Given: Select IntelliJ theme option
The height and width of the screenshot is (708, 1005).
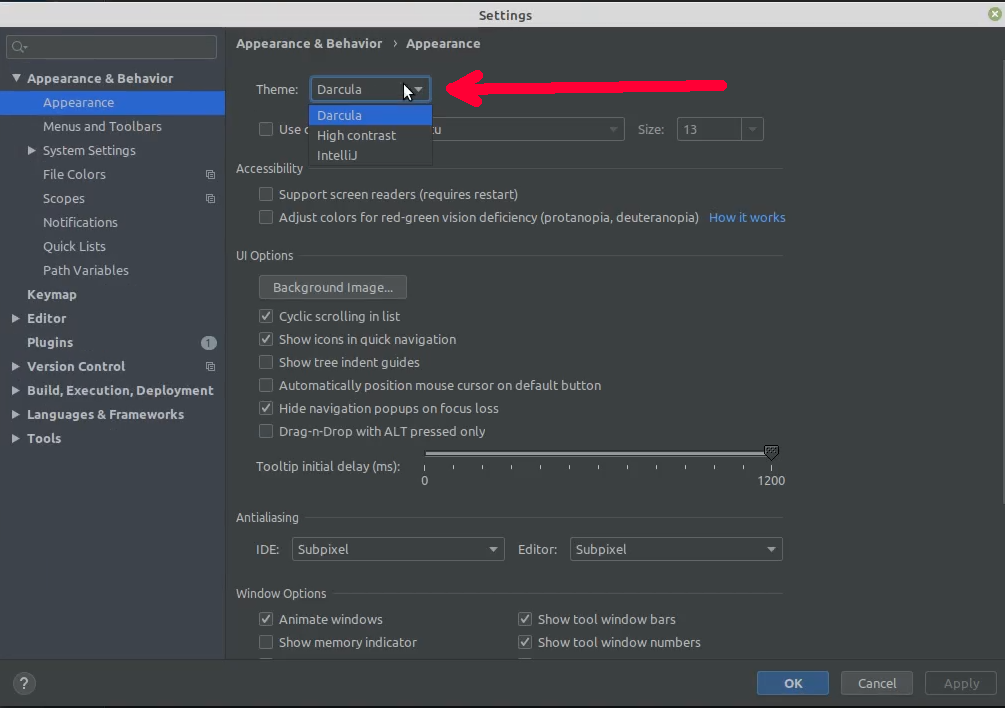Looking at the screenshot, I should tap(370, 155).
